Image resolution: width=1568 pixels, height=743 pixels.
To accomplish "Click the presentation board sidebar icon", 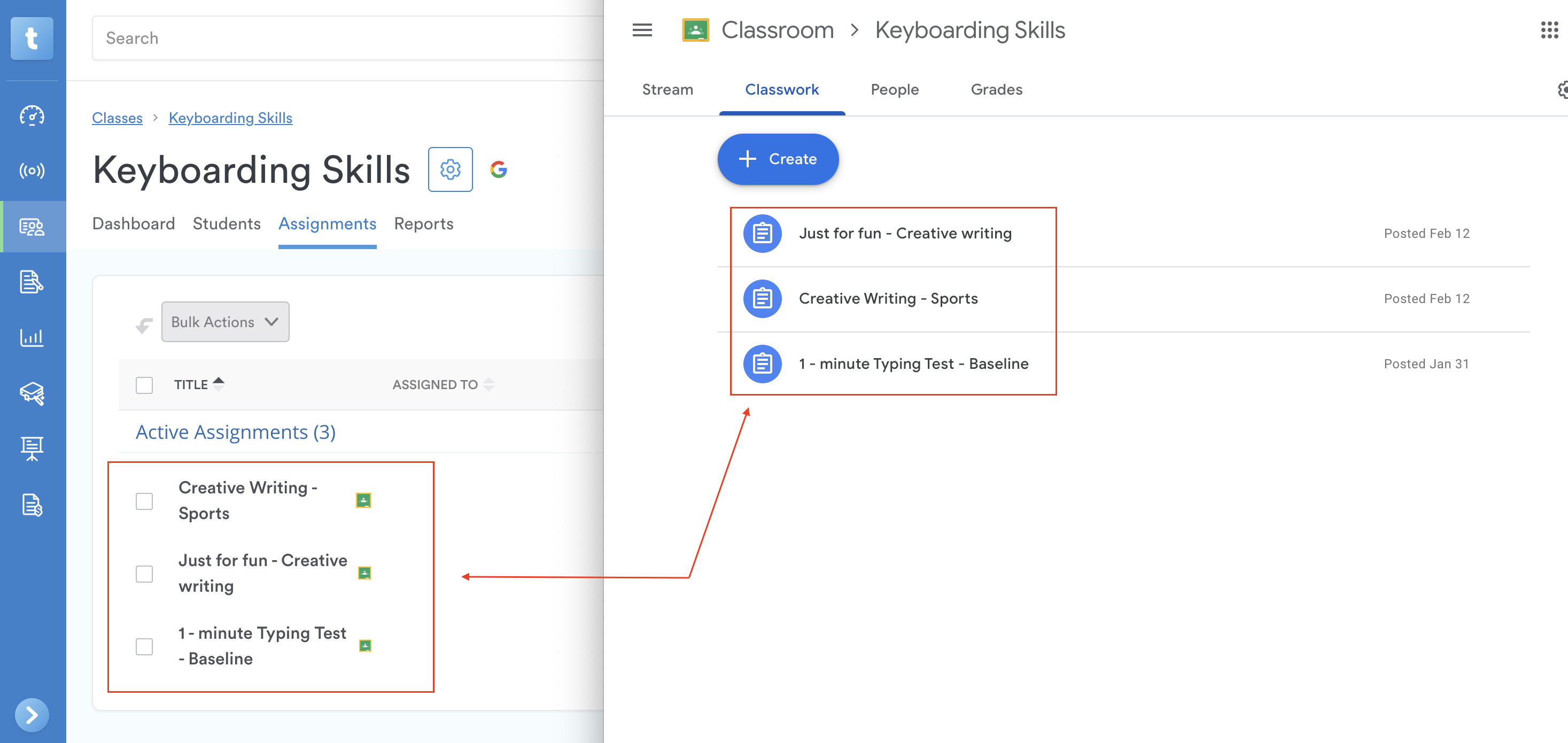I will click(x=32, y=449).
